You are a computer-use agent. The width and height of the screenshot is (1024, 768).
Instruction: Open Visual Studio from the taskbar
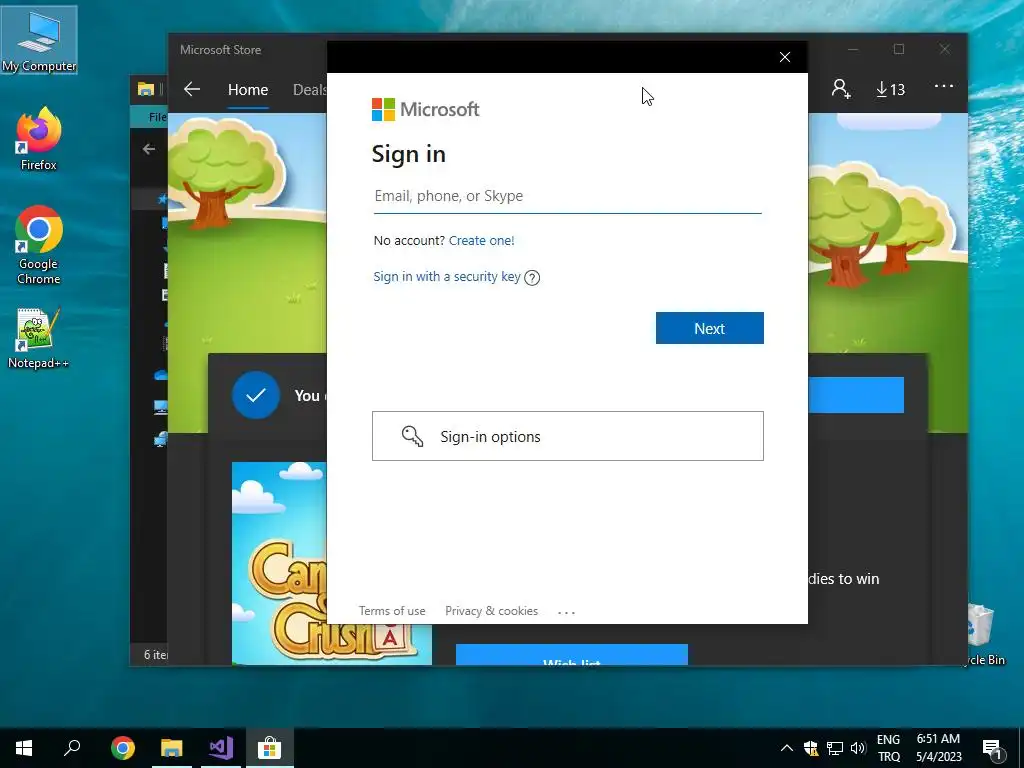(221, 748)
